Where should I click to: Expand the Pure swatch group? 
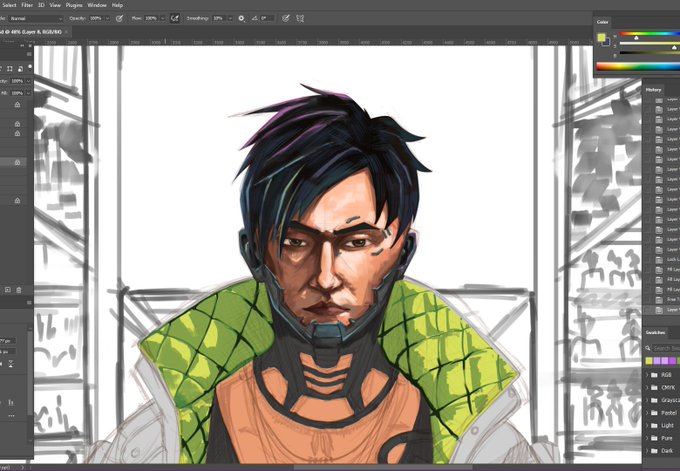[x=647, y=438]
